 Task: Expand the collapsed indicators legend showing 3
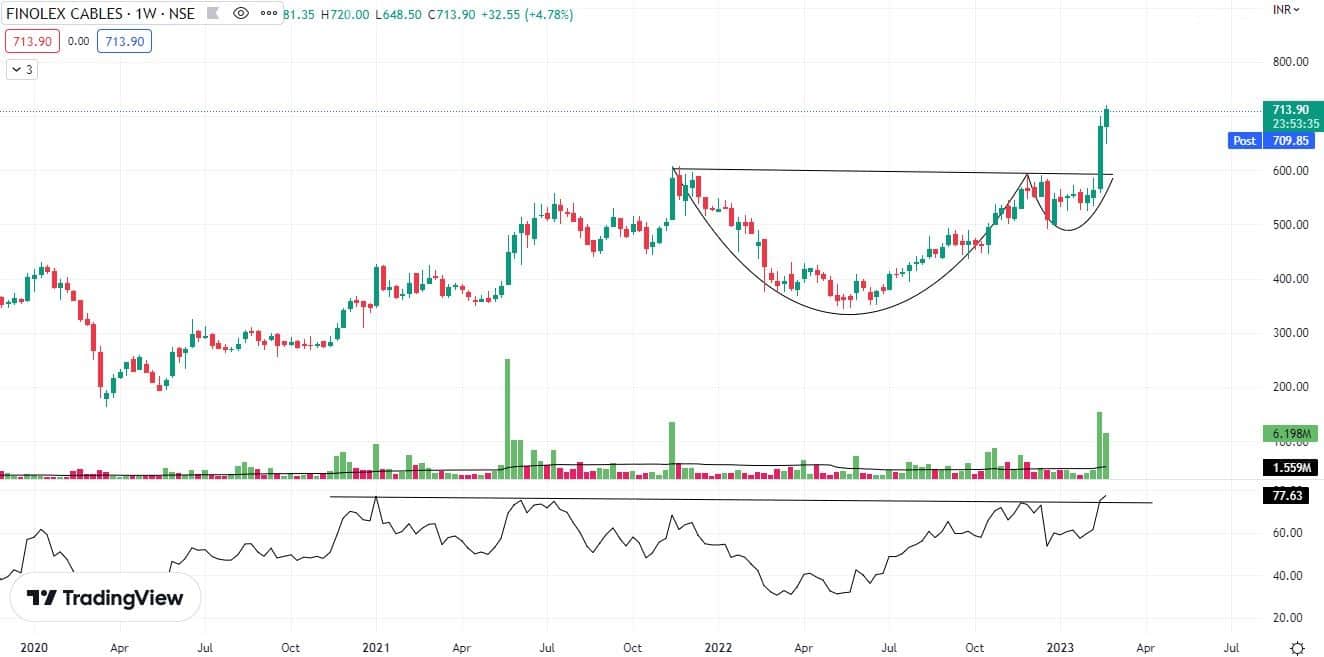pos(23,69)
